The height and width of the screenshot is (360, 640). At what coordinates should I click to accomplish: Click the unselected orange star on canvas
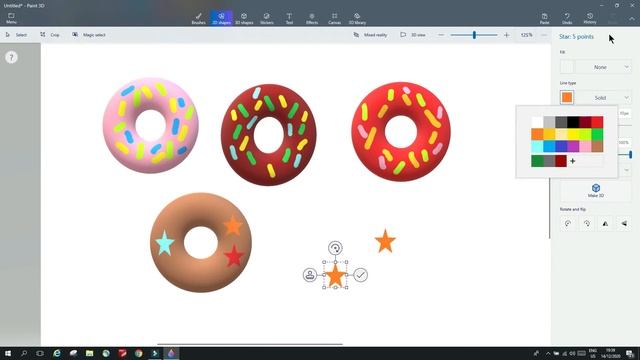[385, 241]
